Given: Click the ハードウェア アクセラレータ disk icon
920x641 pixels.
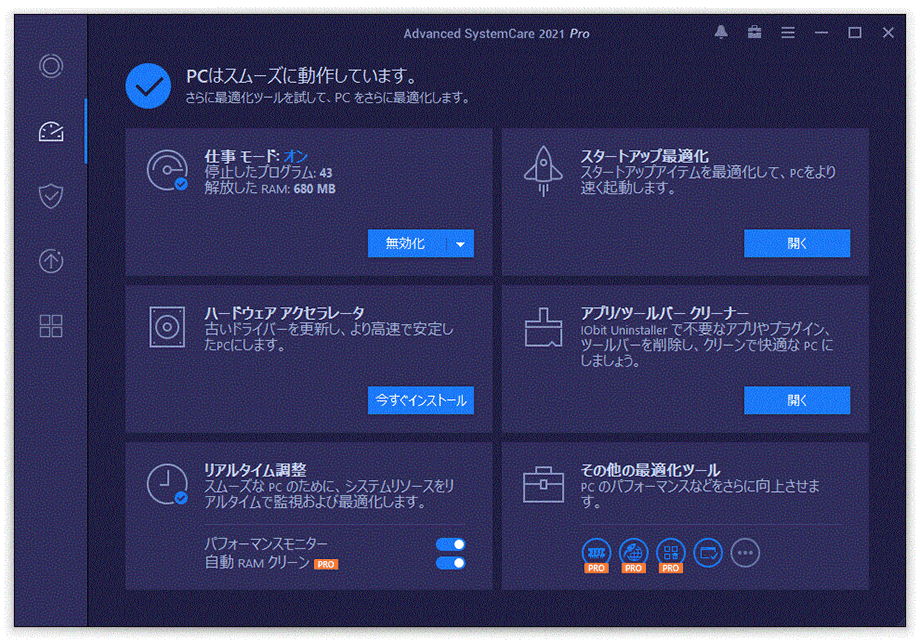Looking at the screenshot, I should point(167,327).
